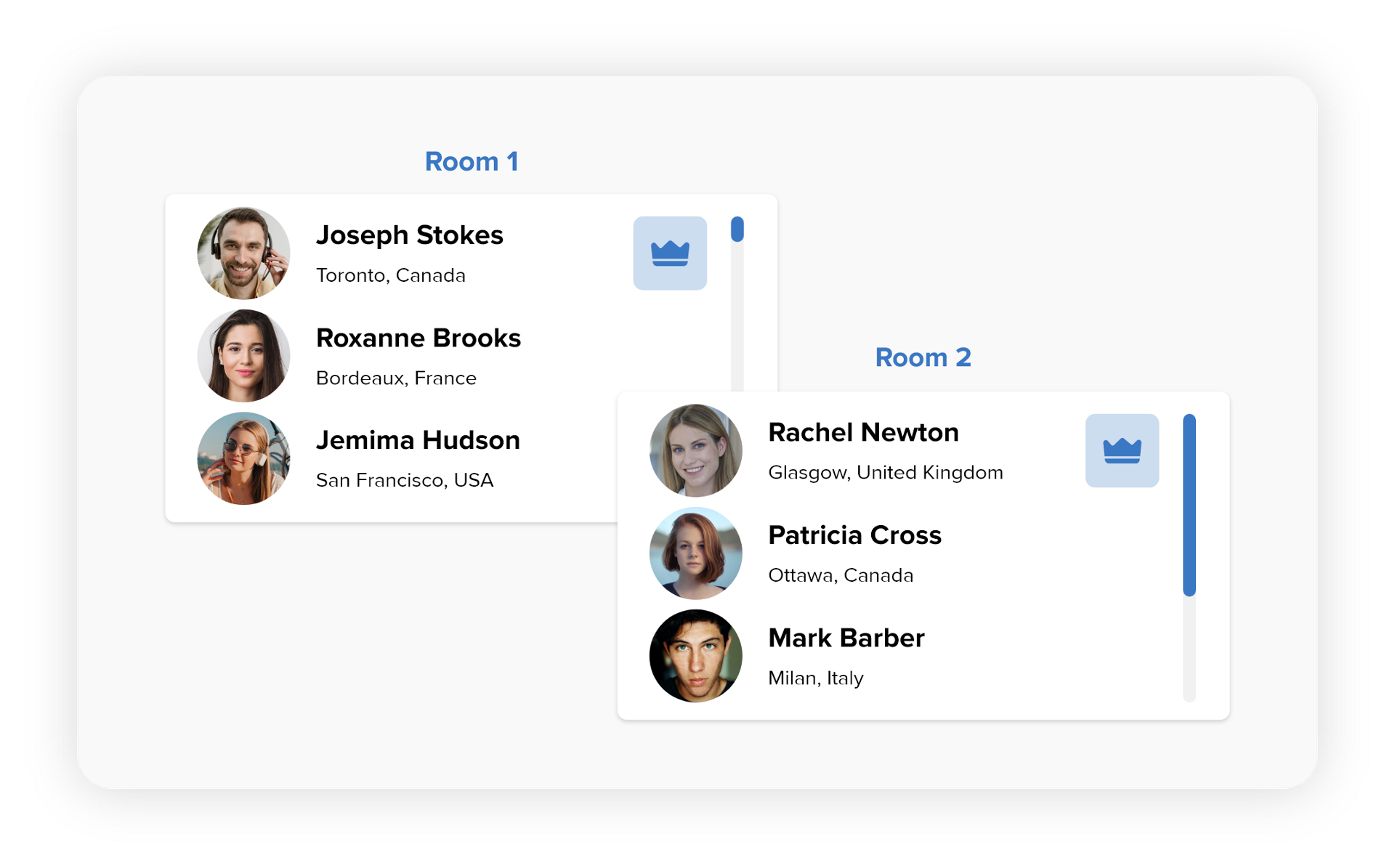Click the Joseph Stokes name
This screenshot has height=868, width=1395.
(x=409, y=235)
